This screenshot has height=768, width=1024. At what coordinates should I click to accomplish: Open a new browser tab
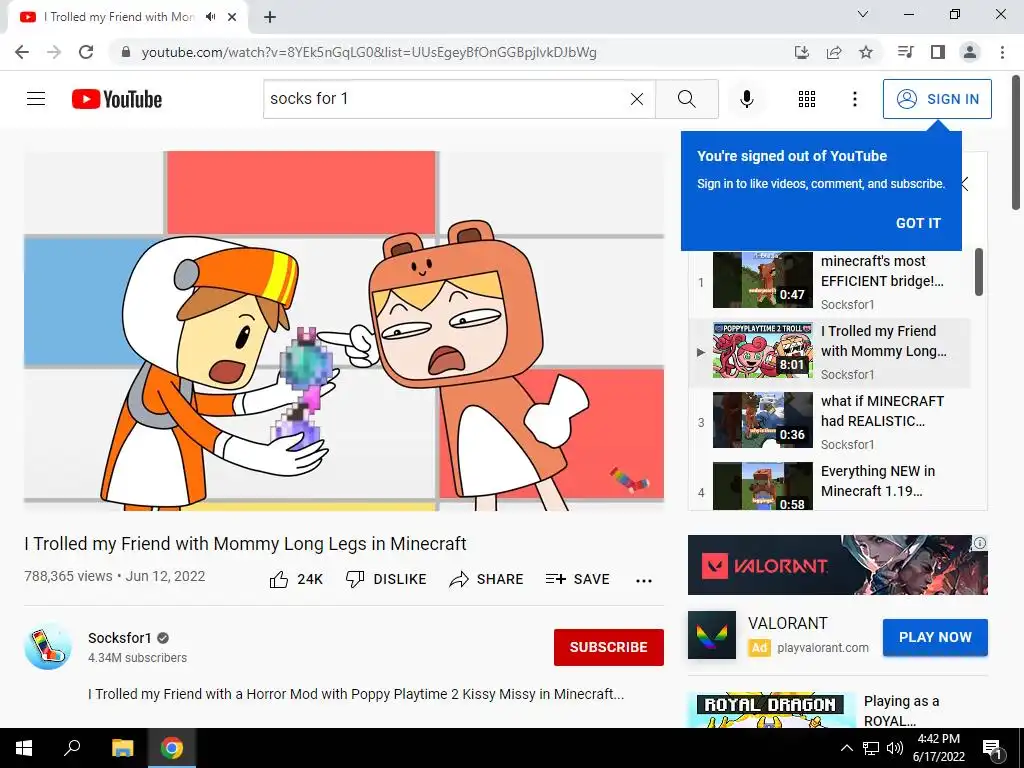(270, 17)
